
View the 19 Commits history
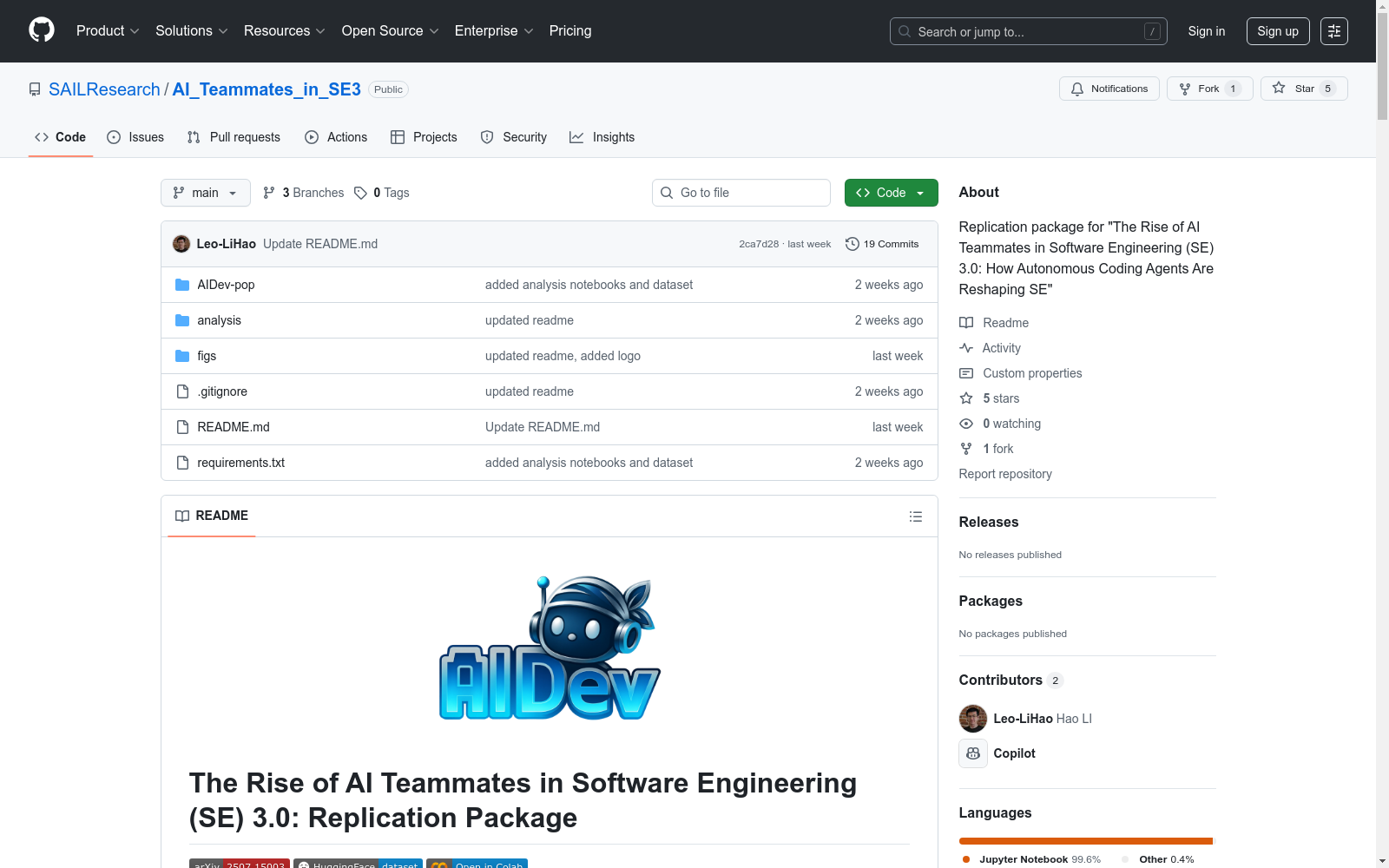(x=882, y=244)
